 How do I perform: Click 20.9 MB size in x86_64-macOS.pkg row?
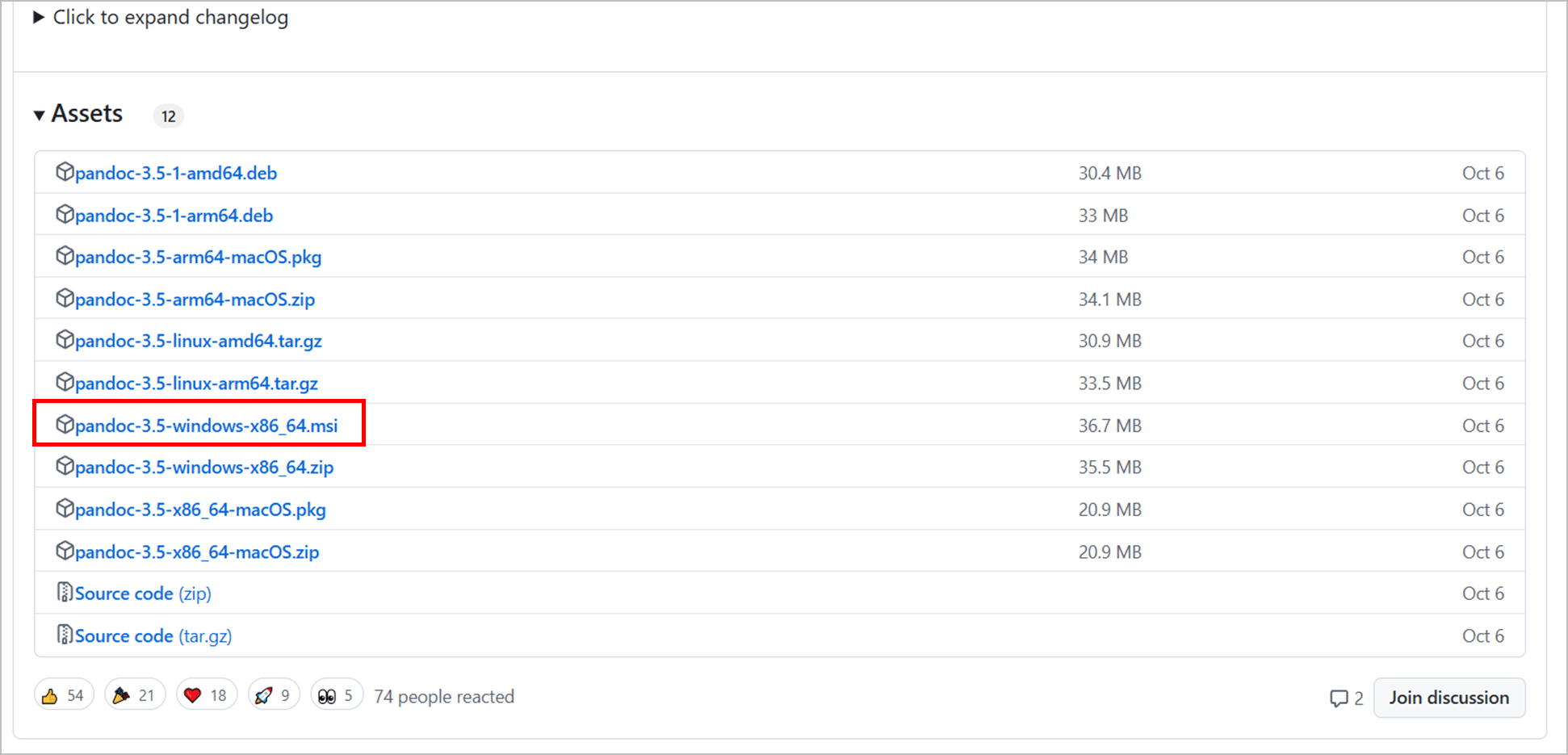(1110, 510)
